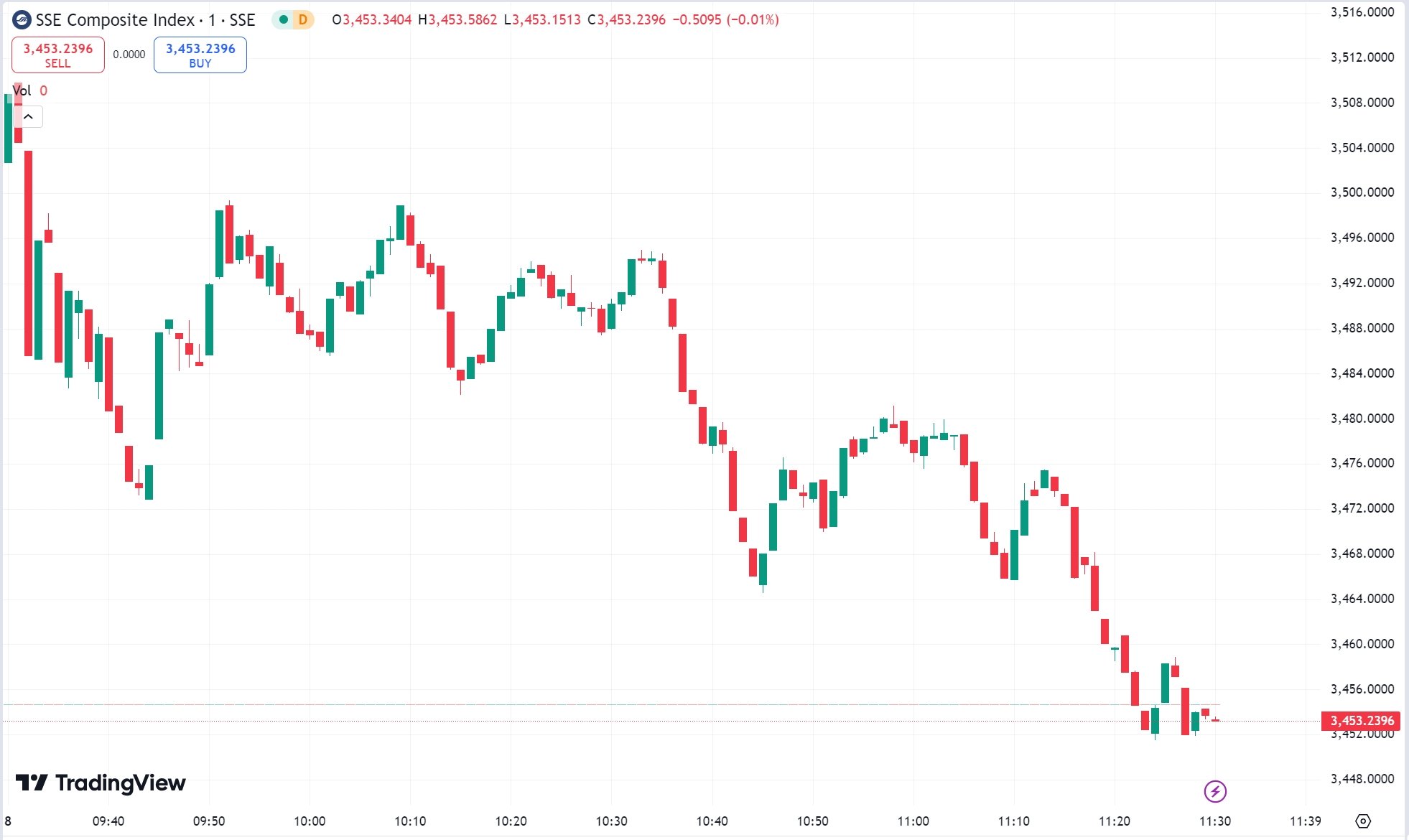Select the Vol volume indicator label

point(22,90)
